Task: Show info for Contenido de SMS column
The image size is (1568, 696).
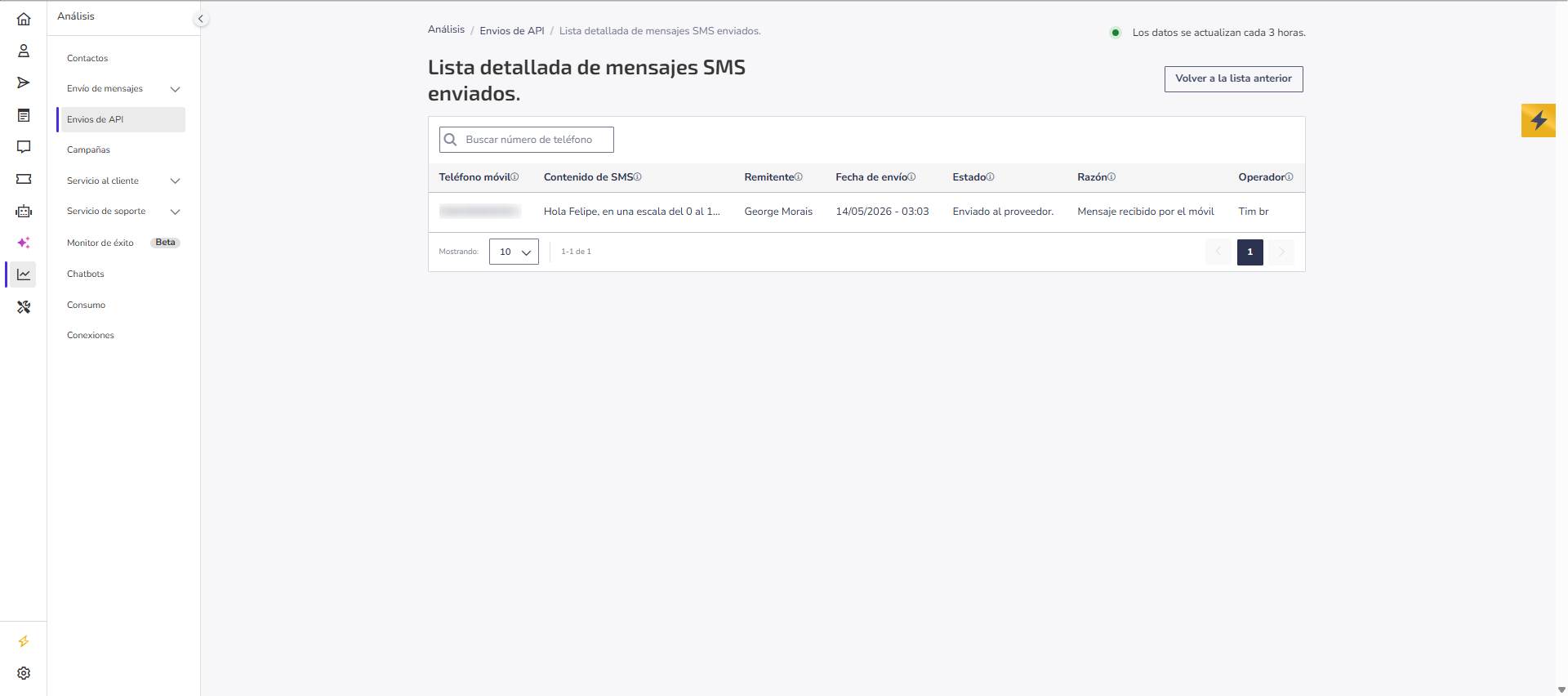Action: 638,176
